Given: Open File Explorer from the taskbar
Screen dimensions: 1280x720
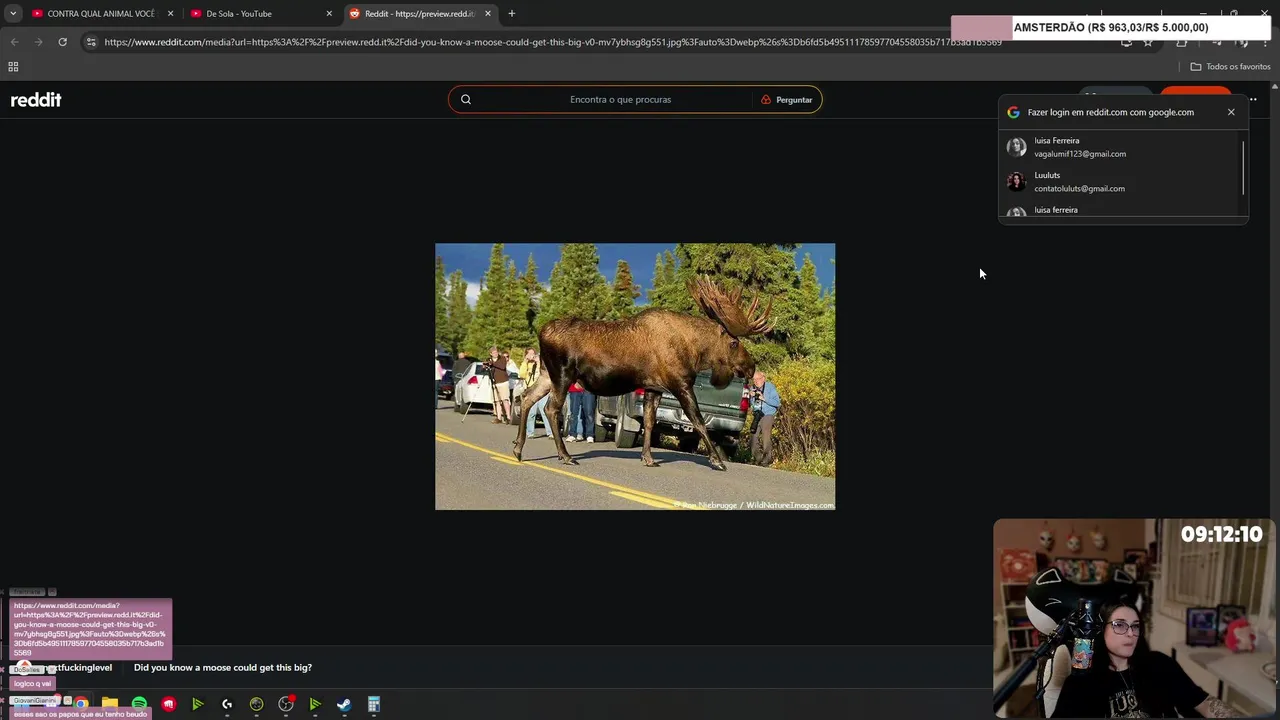Looking at the screenshot, I should (110, 704).
